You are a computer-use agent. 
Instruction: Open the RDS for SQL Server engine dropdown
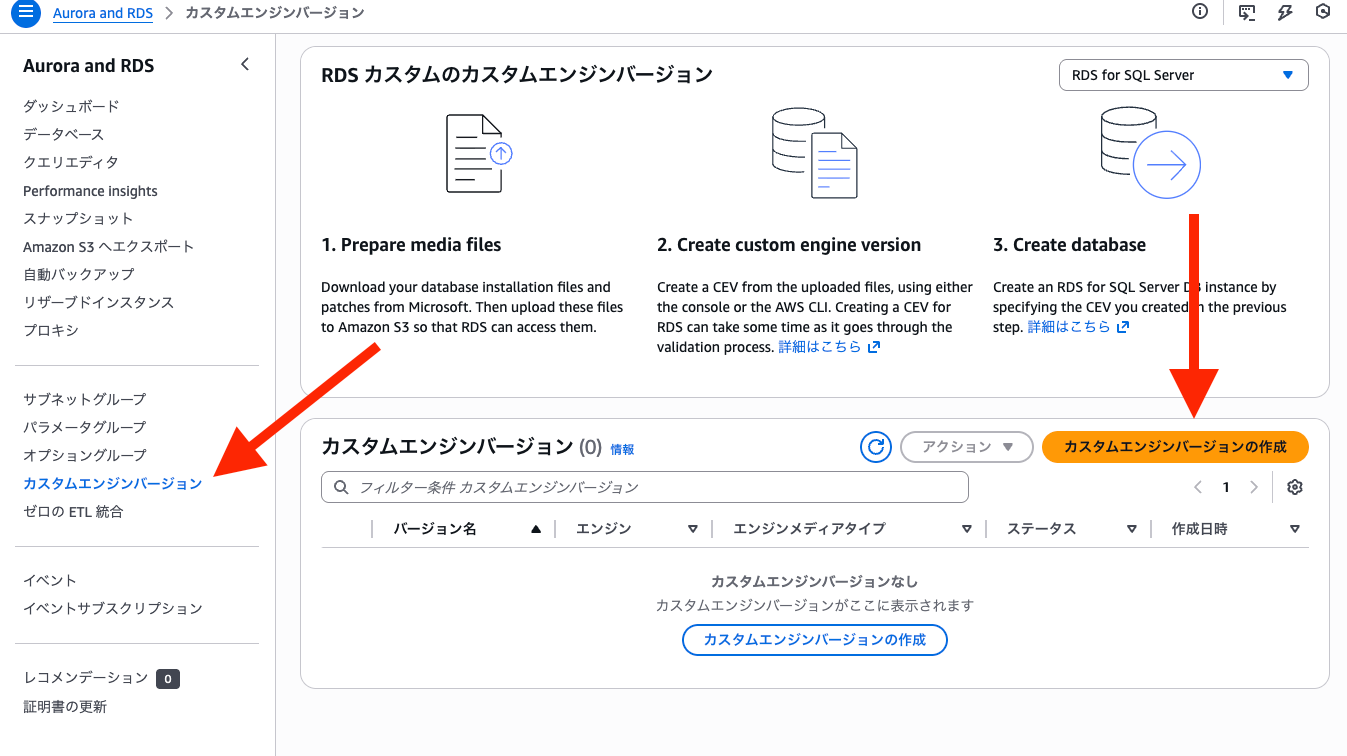point(1183,75)
